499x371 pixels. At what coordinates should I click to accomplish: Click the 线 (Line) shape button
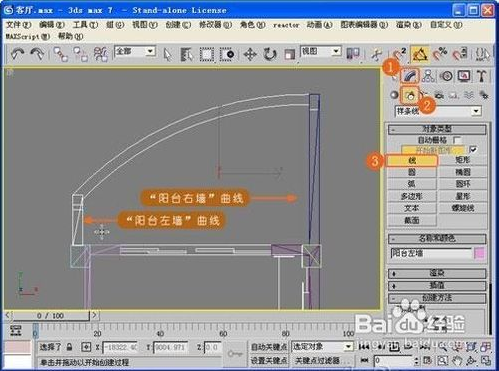tap(412, 161)
